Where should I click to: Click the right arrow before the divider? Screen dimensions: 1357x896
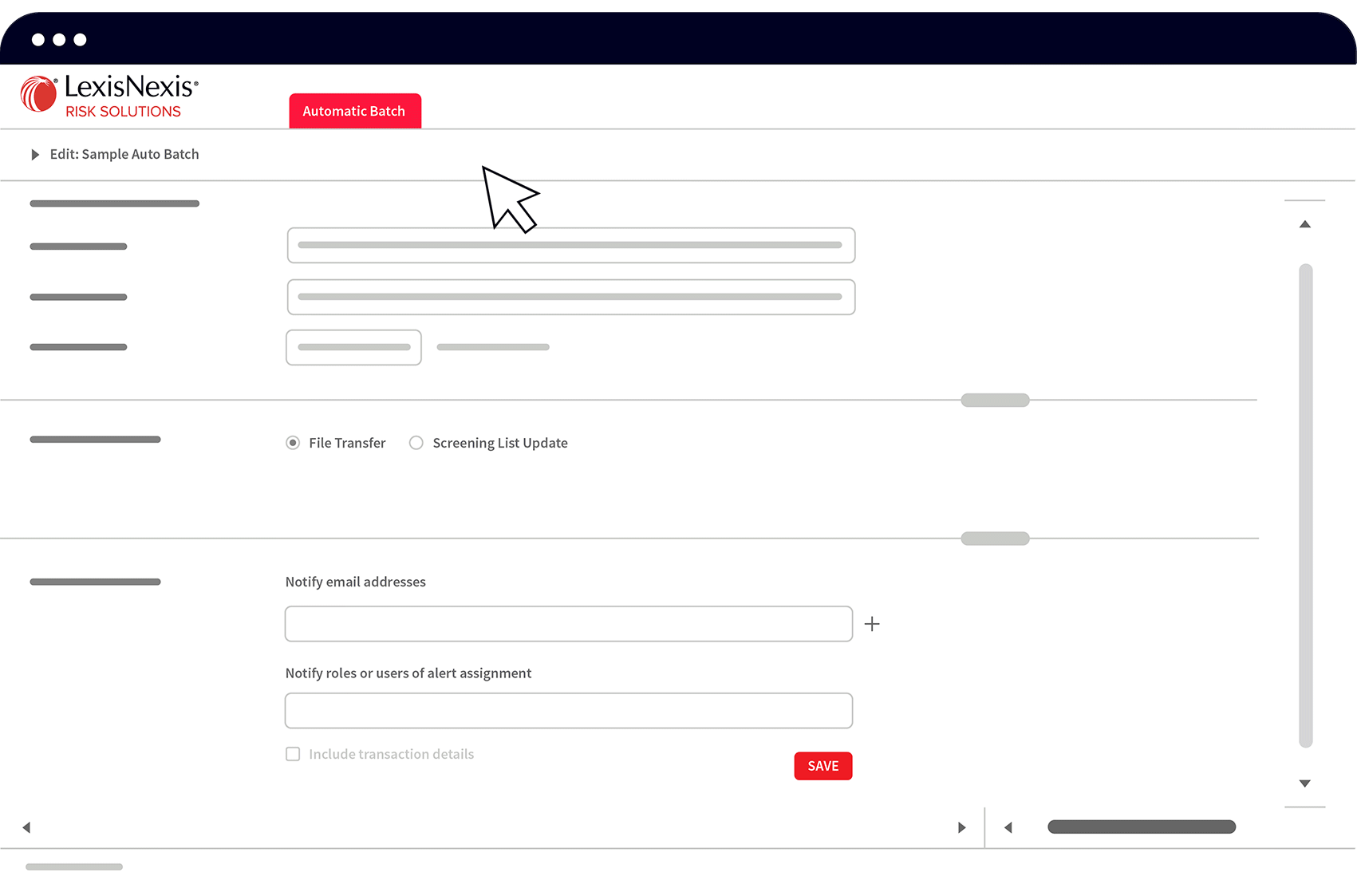[x=961, y=827]
